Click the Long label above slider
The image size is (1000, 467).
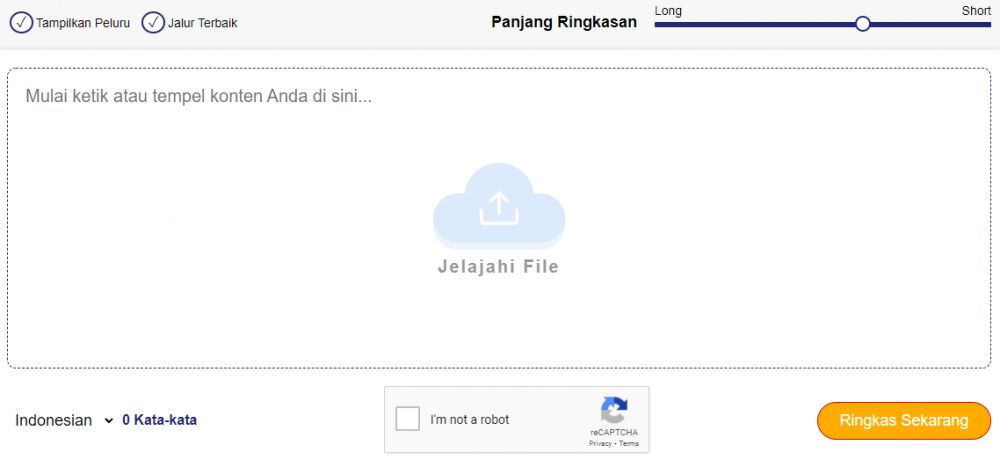[x=668, y=10]
